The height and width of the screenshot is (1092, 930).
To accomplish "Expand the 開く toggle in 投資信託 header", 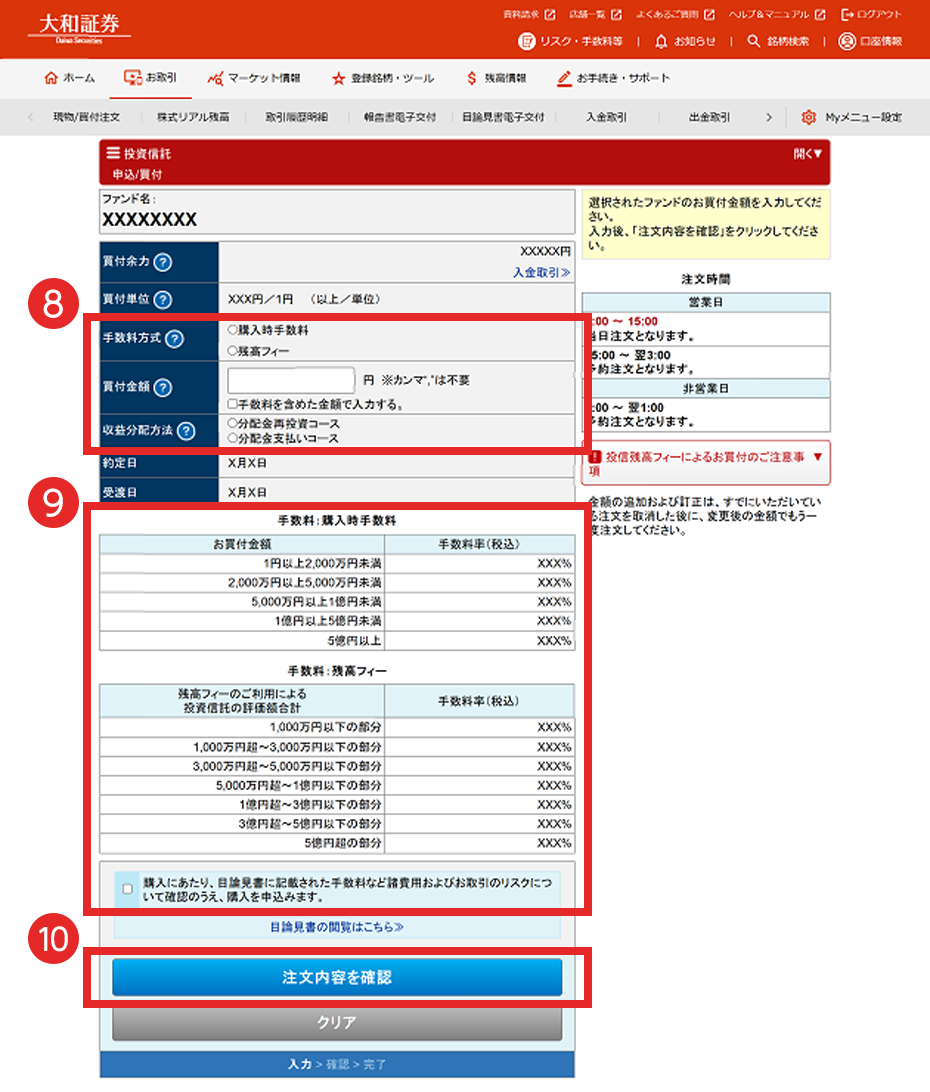I will (x=808, y=154).
